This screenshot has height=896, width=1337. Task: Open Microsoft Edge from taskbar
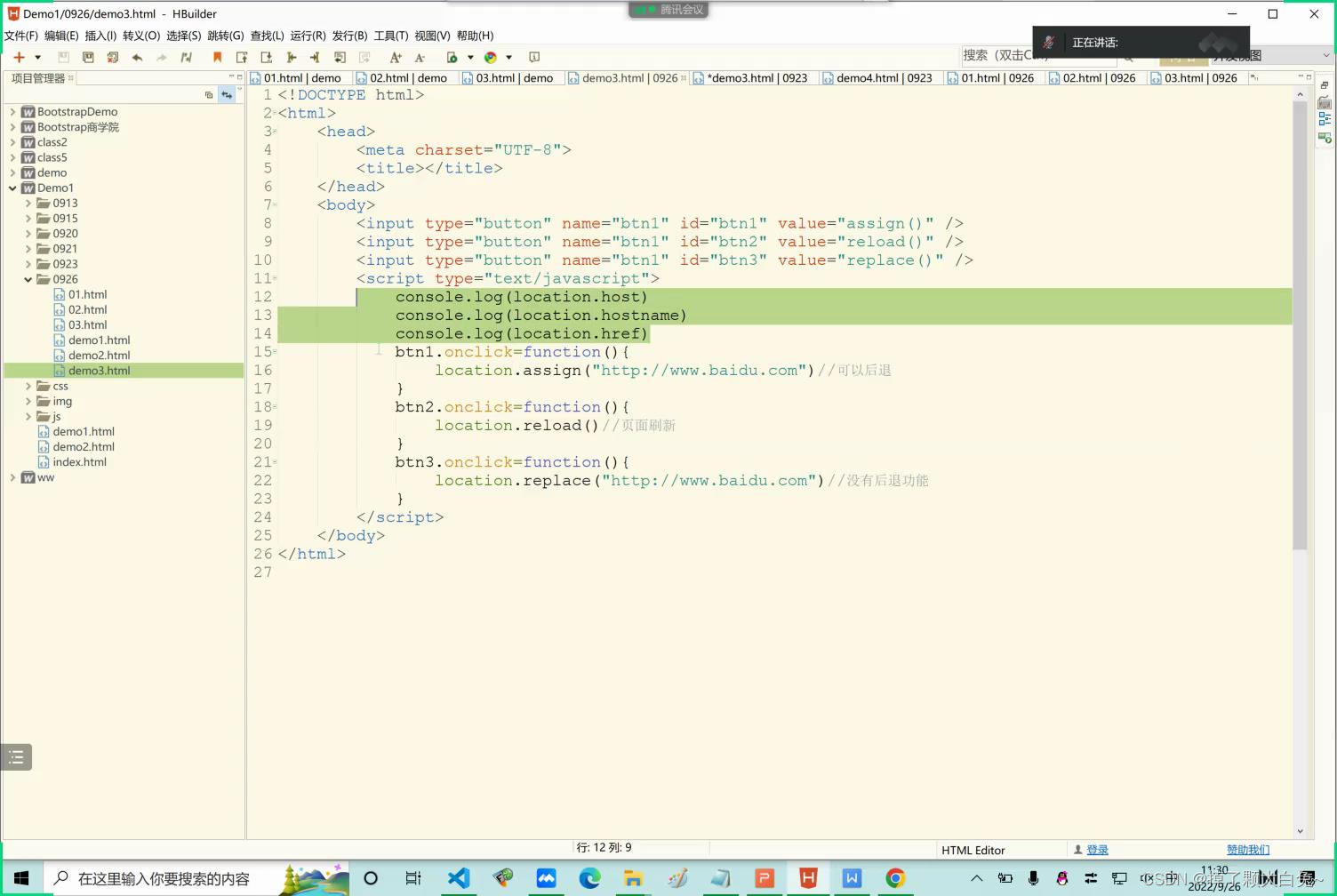589,878
